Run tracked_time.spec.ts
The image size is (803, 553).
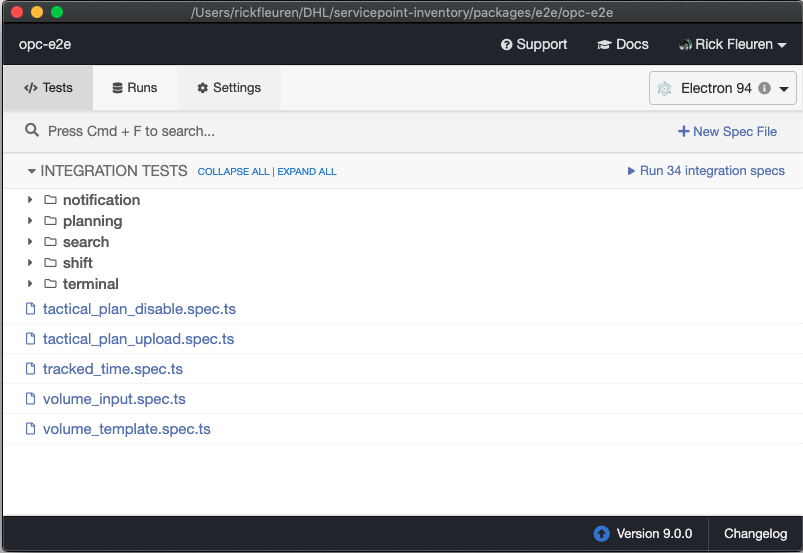tap(113, 369)
